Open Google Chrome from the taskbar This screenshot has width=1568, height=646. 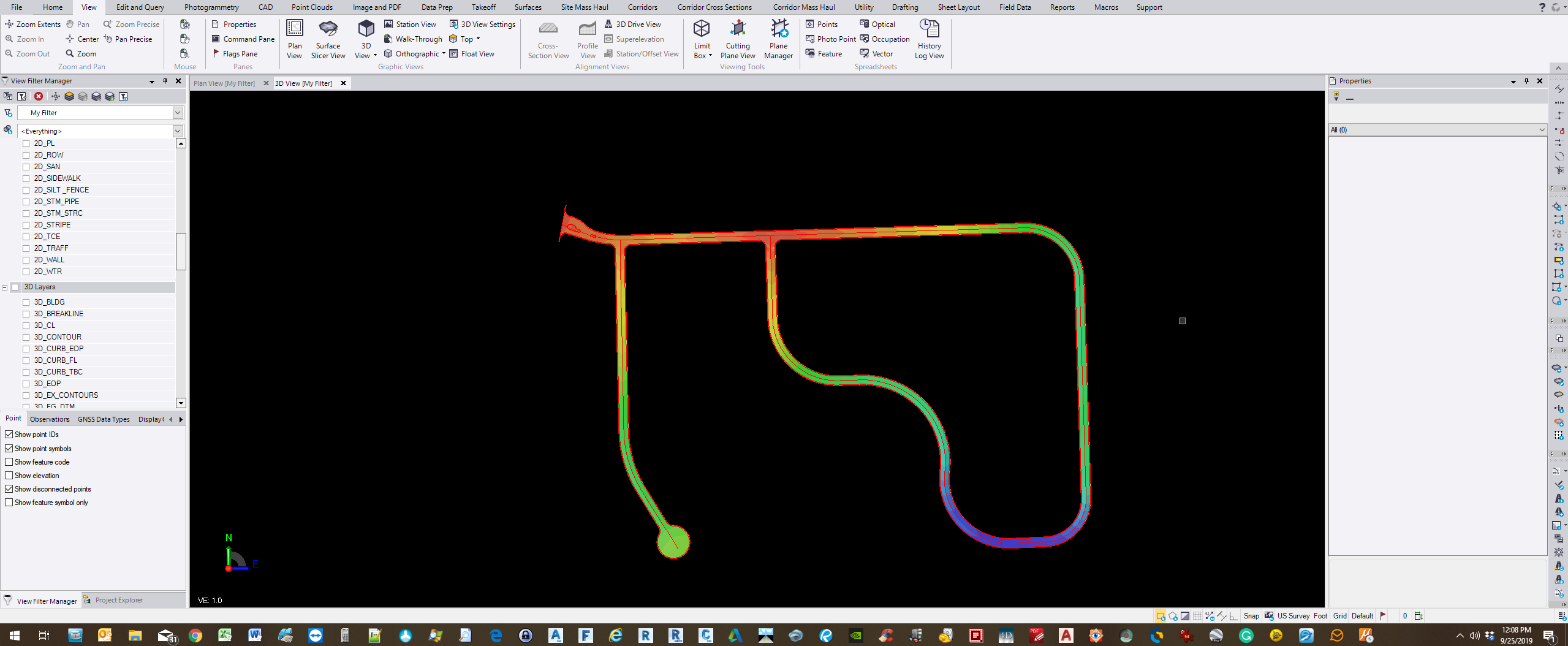[x=195, y=636]
